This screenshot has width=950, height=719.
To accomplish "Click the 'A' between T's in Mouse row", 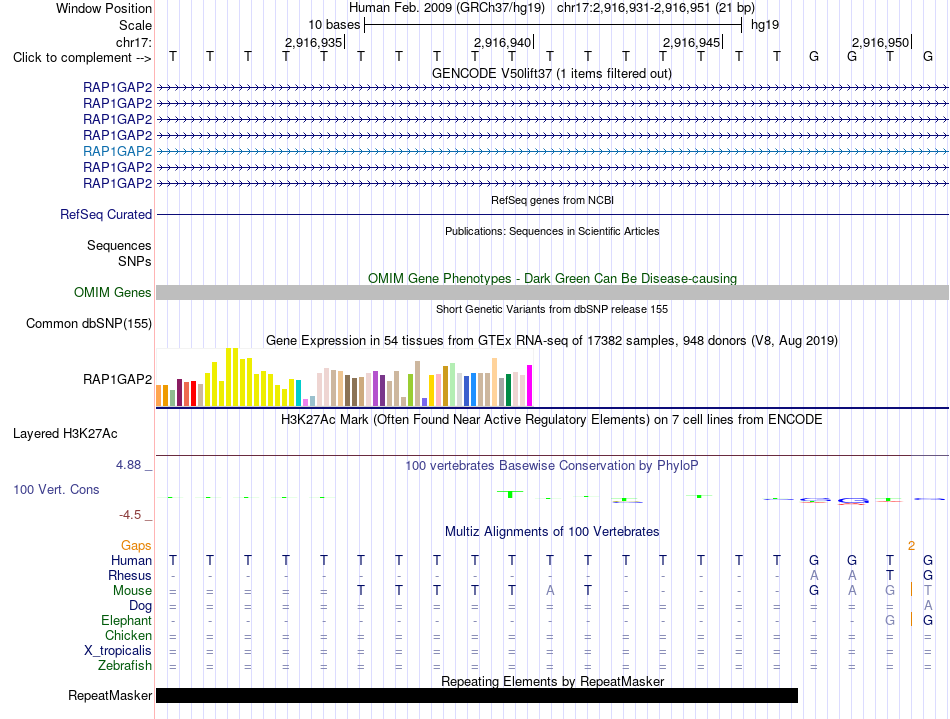I will [550, 591].
